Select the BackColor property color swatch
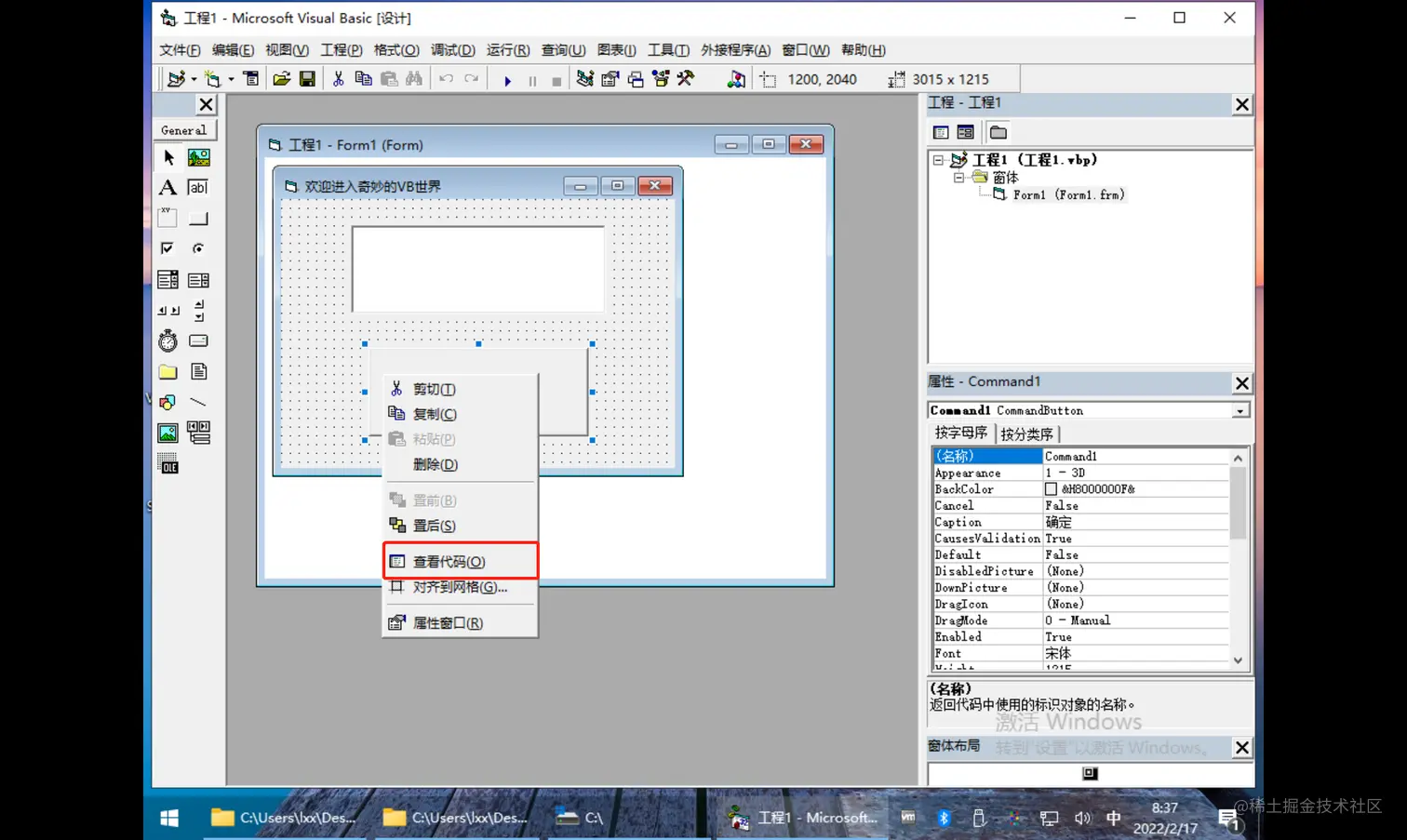1407x840 pixels. pyautogui.click(x=1051, y=489)
